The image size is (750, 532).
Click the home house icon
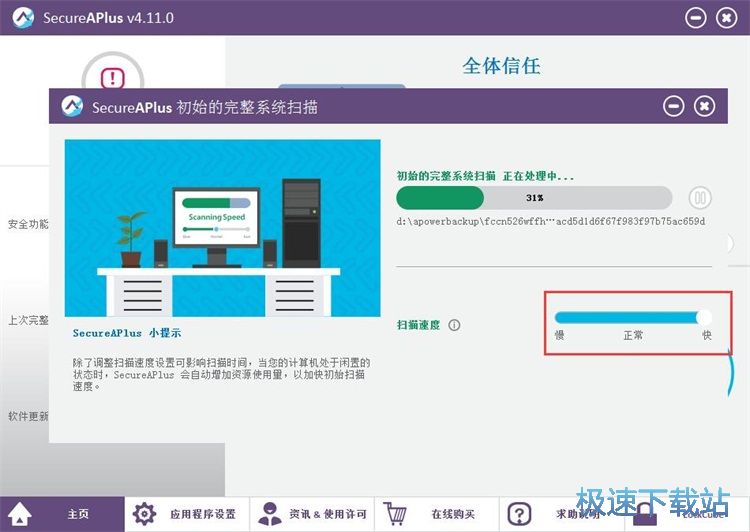(19, 514)
